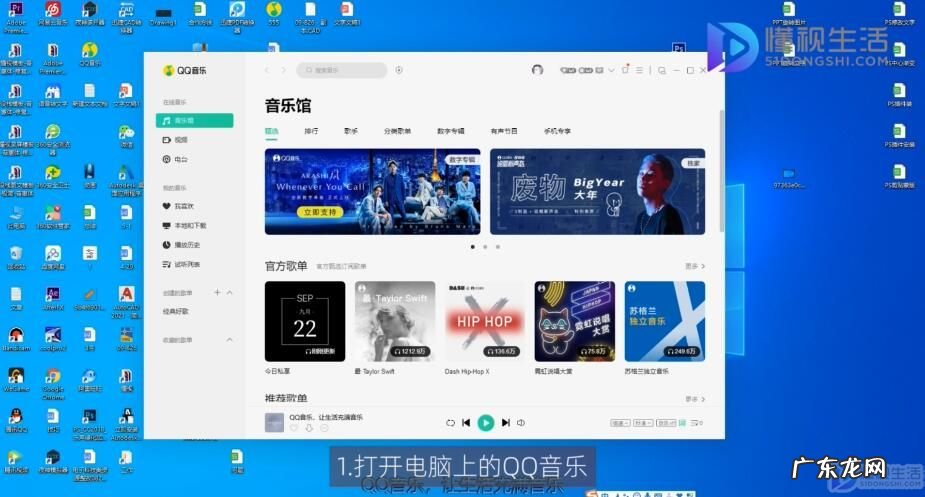Screen dimensions: 925x497
Task: Open the play queue icon in player bar
Action: click(697, 423)
